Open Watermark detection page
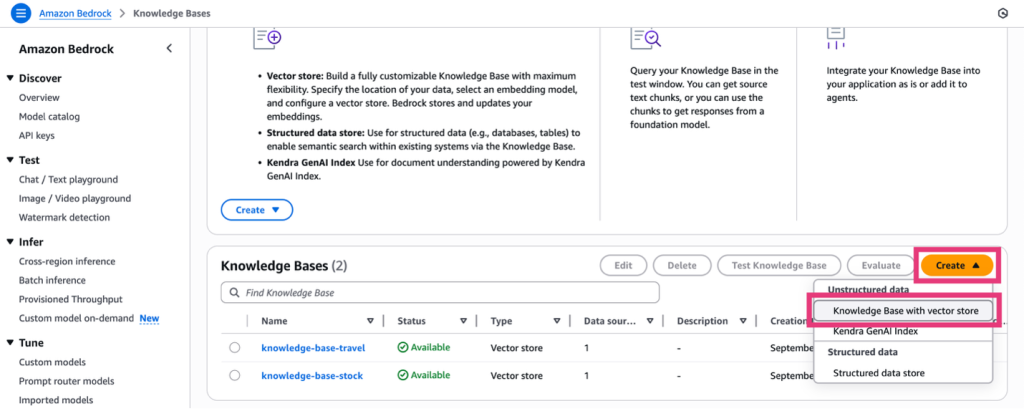Image resolution: width=1024 pixels, height=411 pixels. [x=65, y=217]
